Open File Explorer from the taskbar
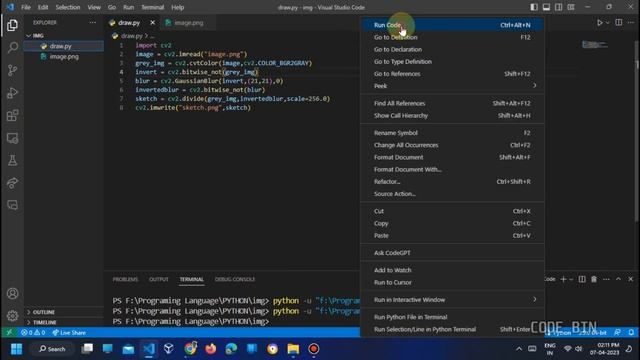 pyautogui.click(x=293, y=349)
